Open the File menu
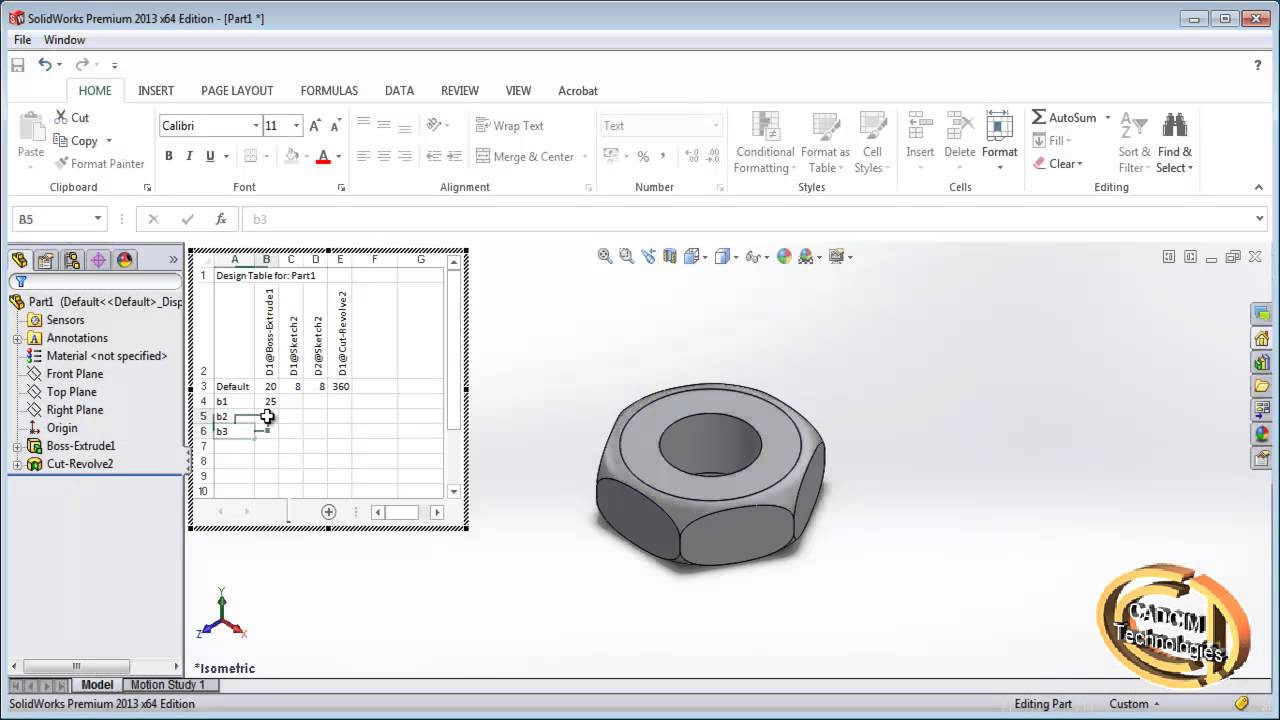 coord(22,40)
